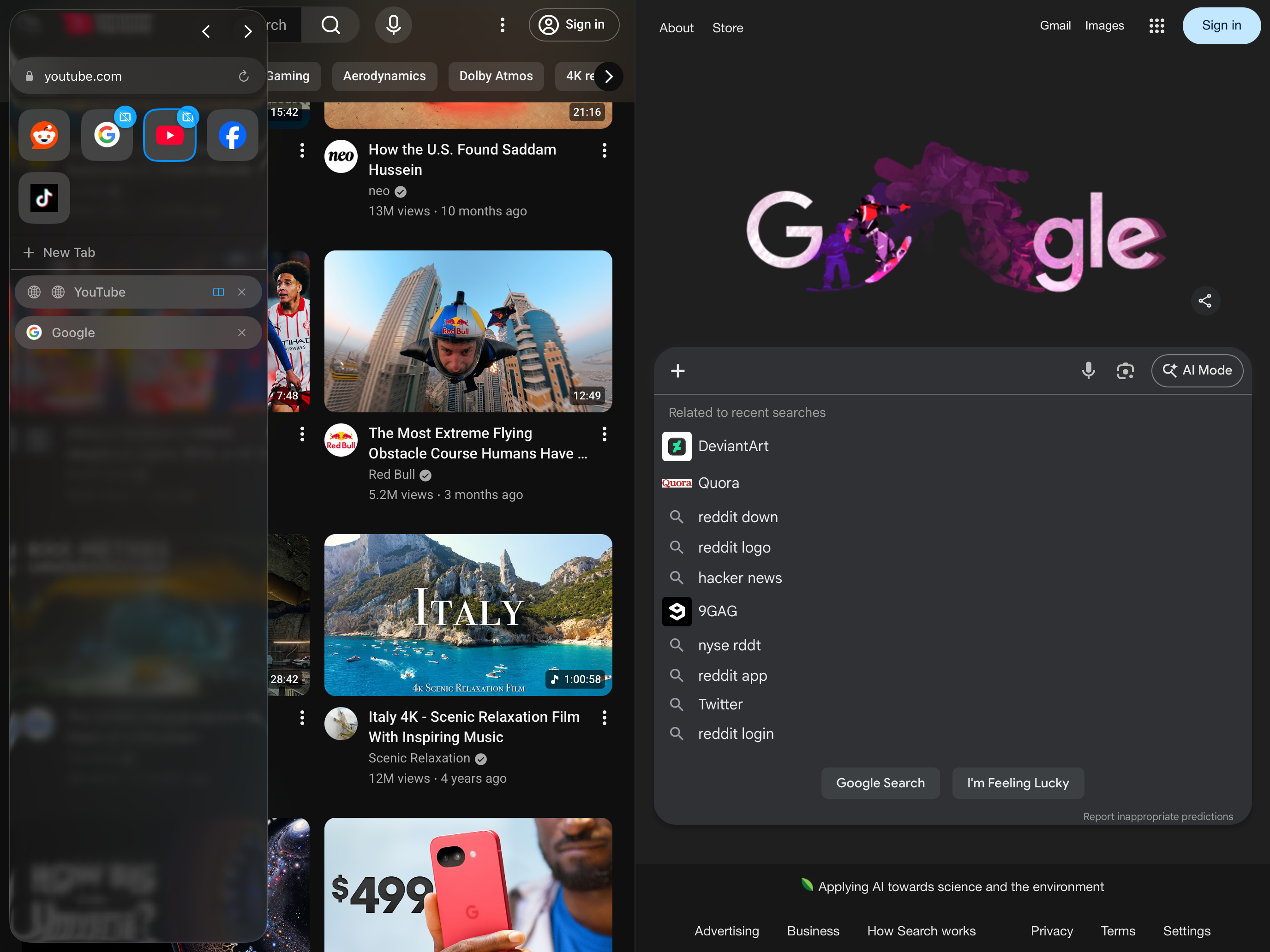The width and height of the screenshot is (1270, 952).
Task: Click I'm Feeling Lucky
Action: (x=1018, y=783)
